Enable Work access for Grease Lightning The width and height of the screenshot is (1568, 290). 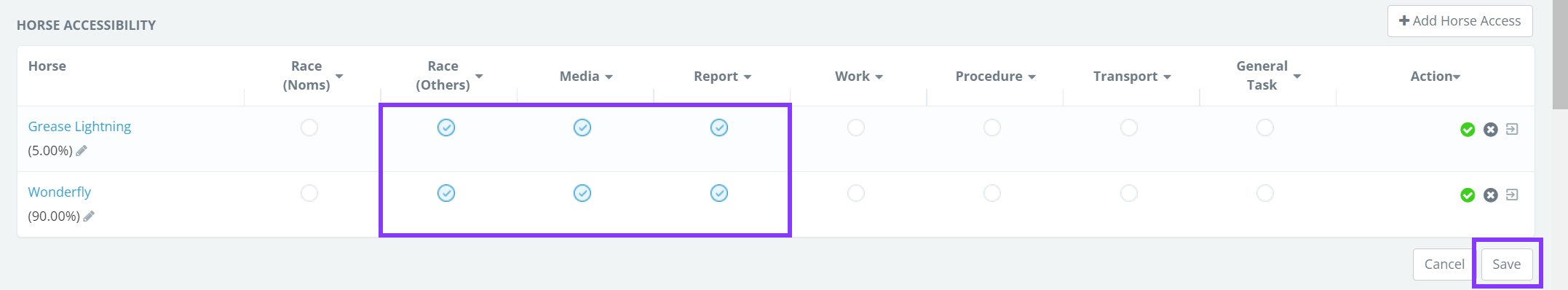(x=856, y=128)
